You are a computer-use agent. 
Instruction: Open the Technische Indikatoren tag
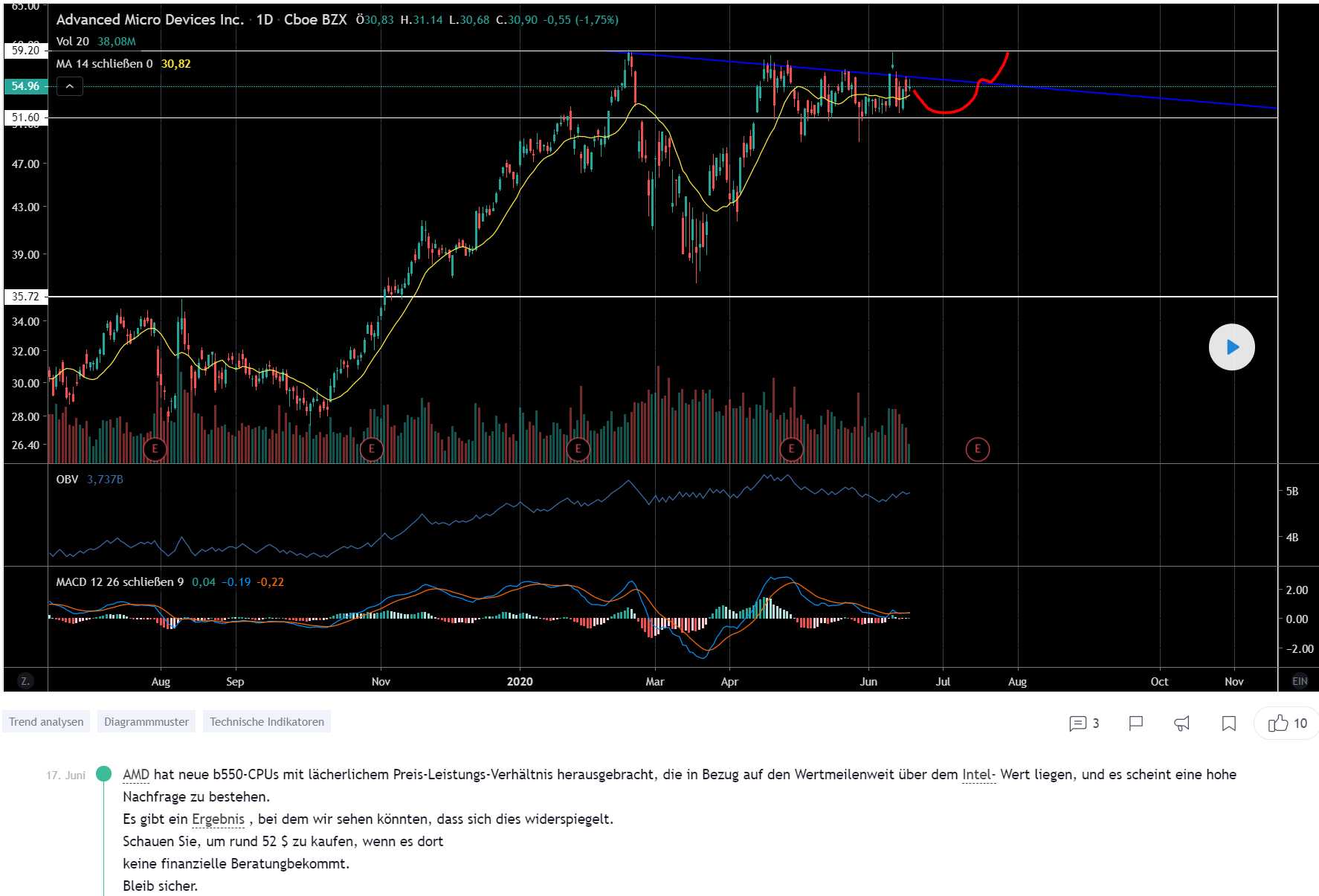click(267, 722)
